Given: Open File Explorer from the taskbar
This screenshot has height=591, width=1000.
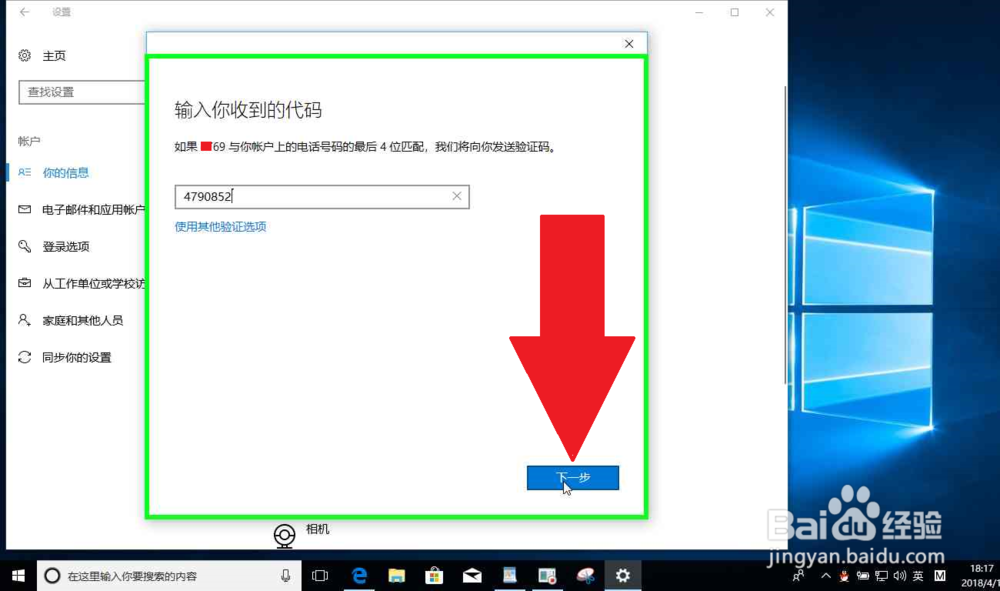Looking at the screenshot, I should [396, 575].
